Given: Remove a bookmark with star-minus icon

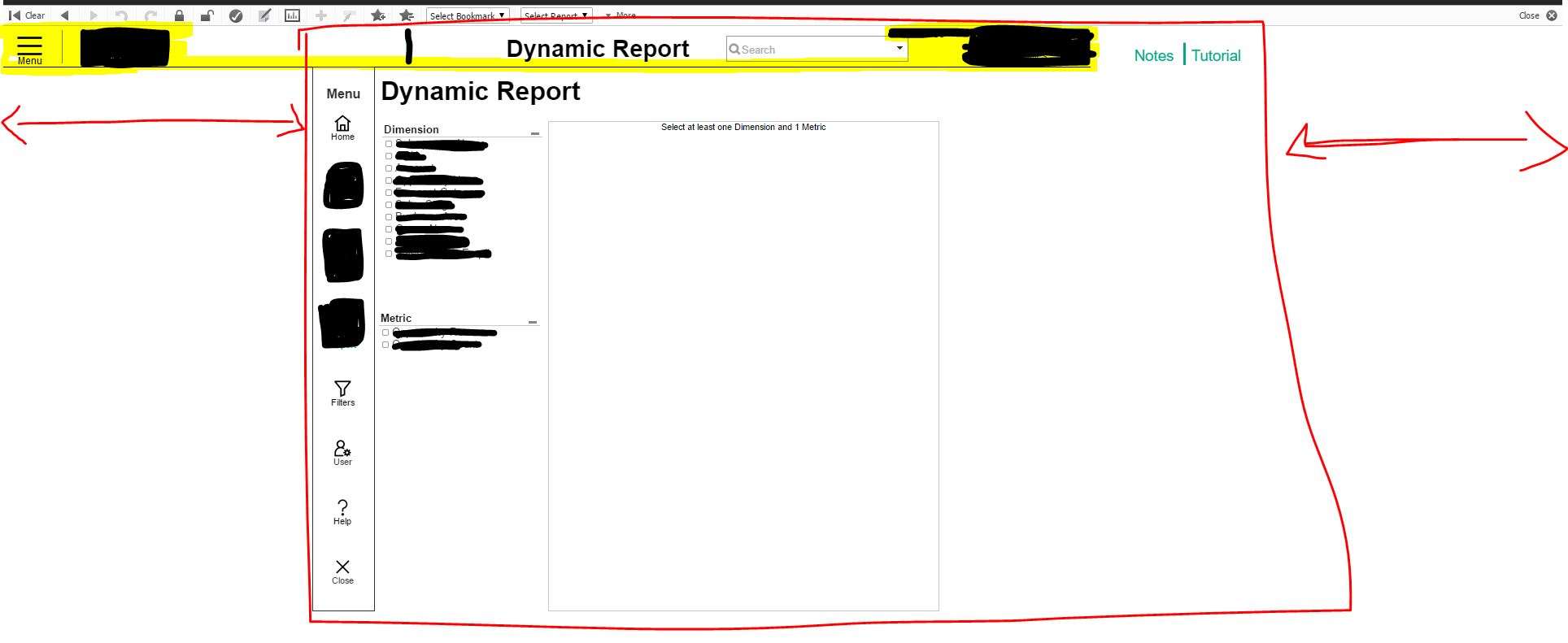Looking at the screenshot, I should tap(407, 15).
